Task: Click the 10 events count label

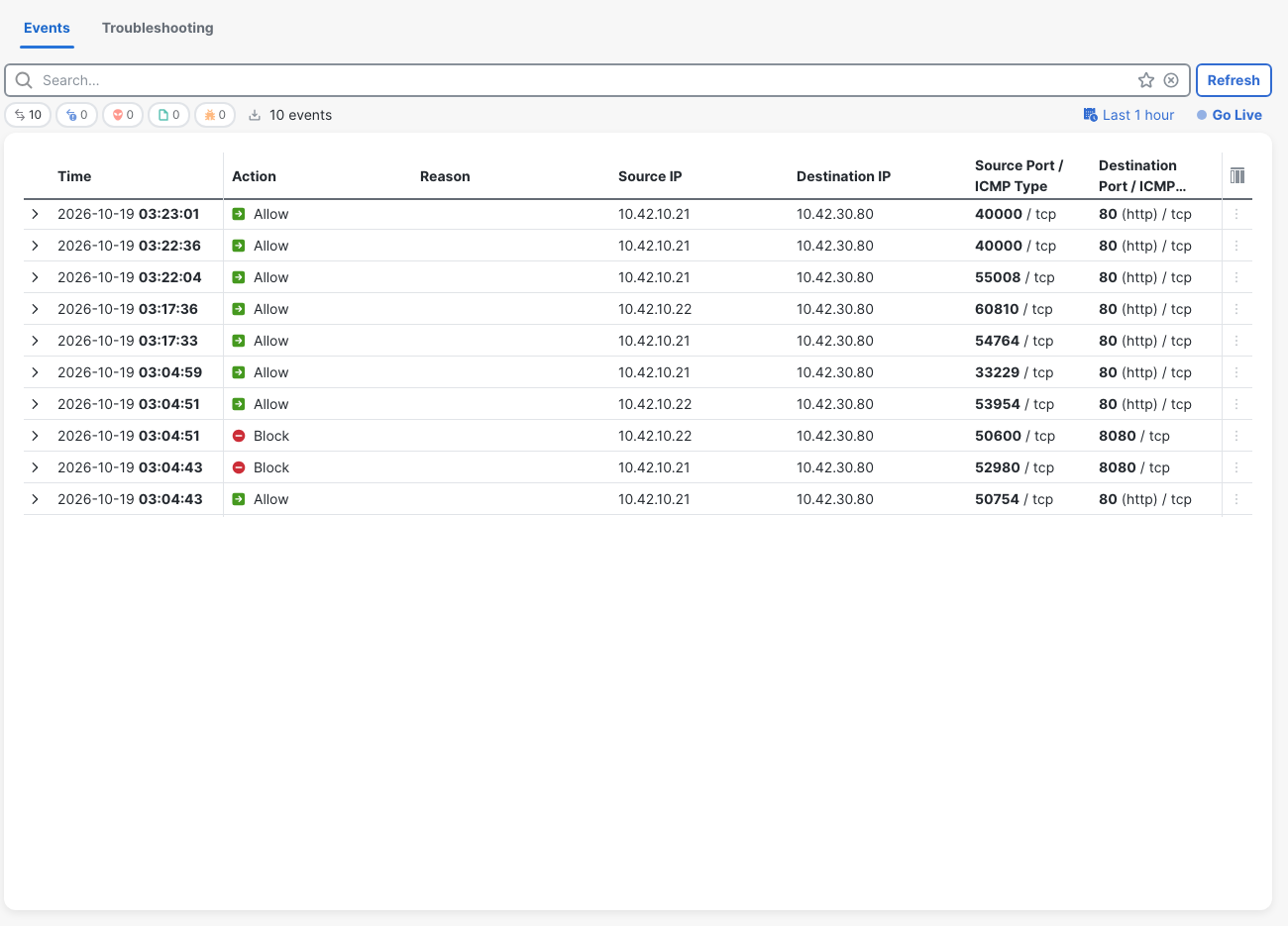Action: click(300, 115)
